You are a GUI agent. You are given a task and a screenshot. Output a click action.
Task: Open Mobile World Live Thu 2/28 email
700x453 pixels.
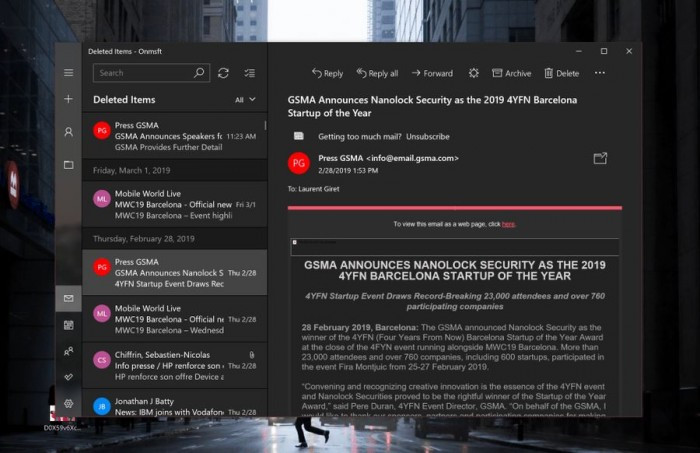point(175,319)
